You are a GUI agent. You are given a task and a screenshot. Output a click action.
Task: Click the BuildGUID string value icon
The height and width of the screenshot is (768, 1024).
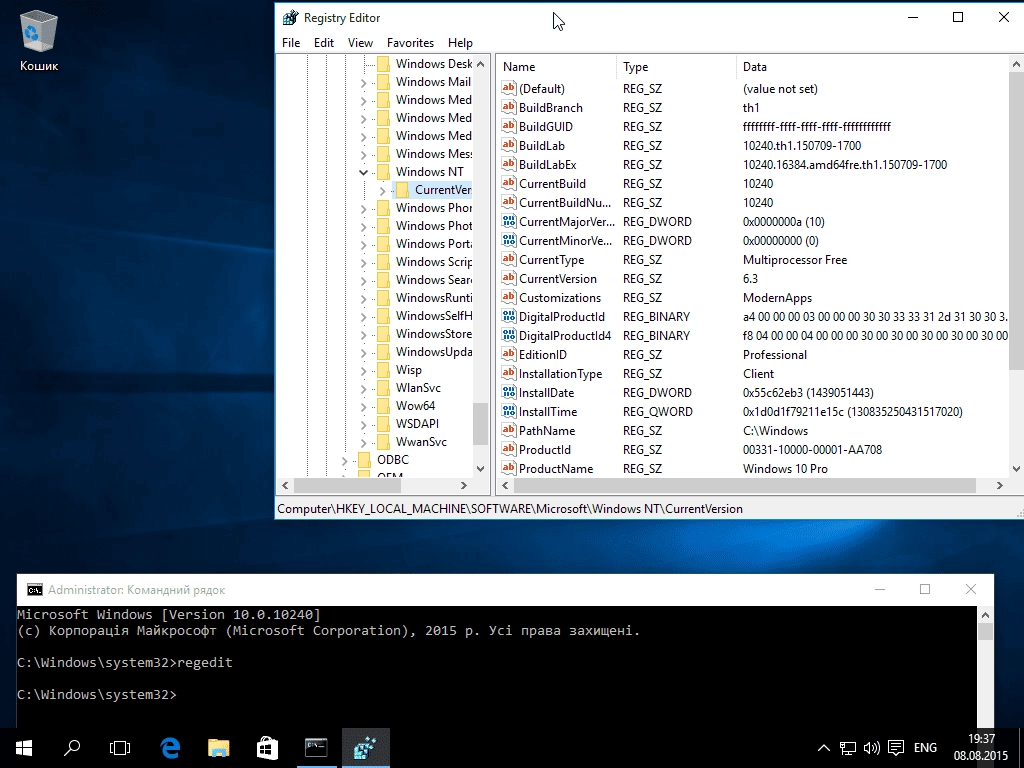pyautogui.click(x=509, y=126)
